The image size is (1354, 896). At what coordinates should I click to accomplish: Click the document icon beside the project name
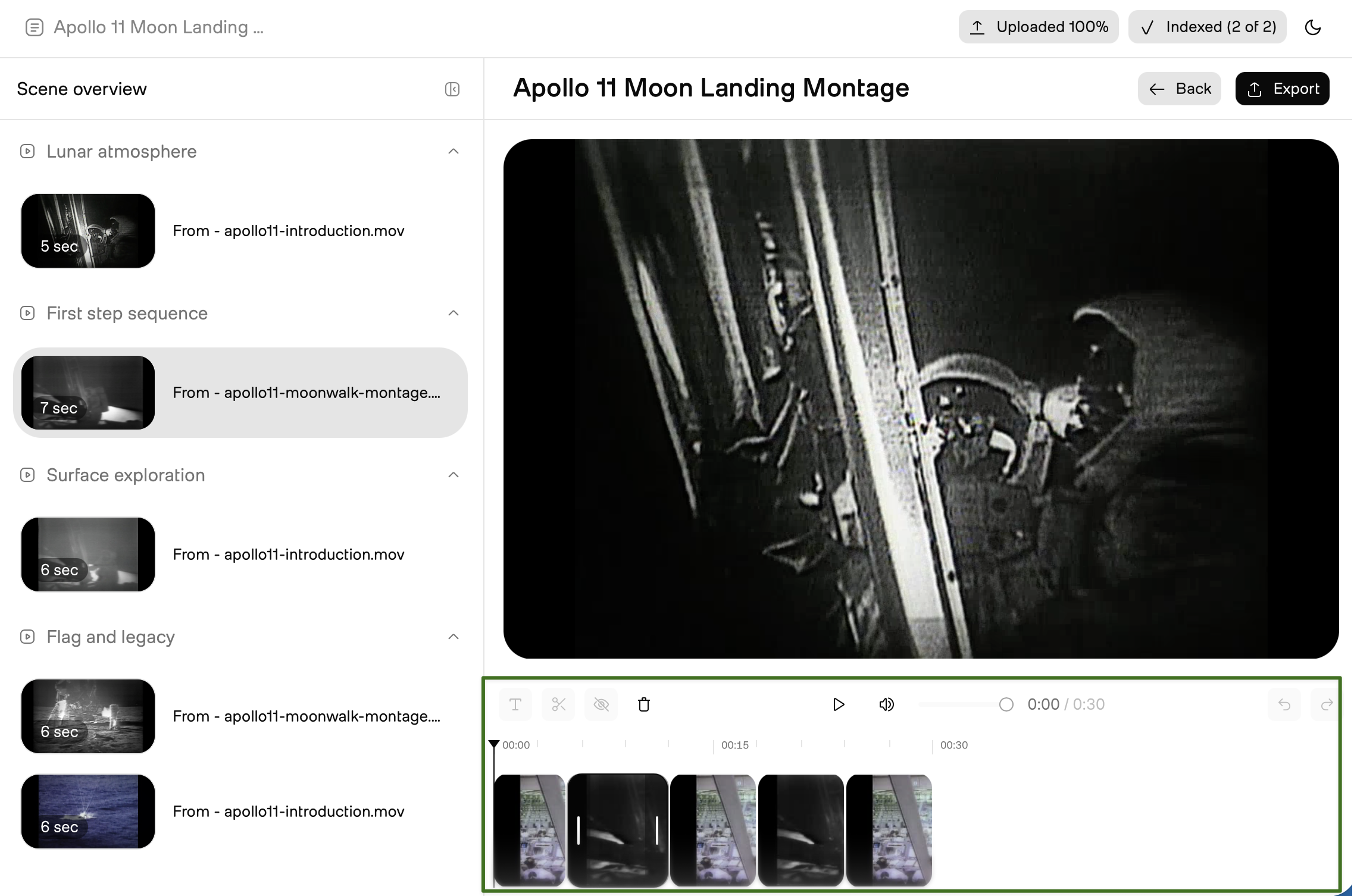(x=35, y=27)
